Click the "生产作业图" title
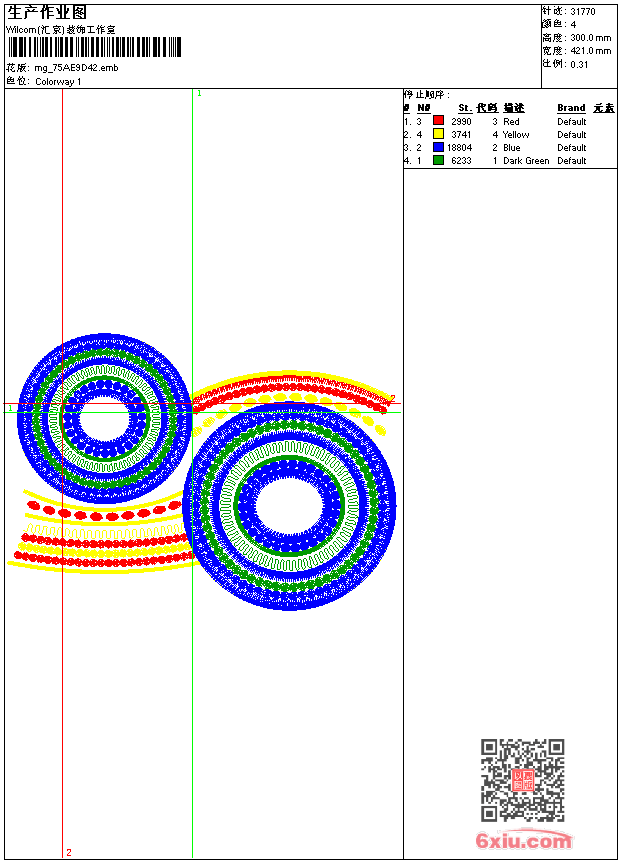The width and height of the screenshot is (620, 860). point(47,12)
